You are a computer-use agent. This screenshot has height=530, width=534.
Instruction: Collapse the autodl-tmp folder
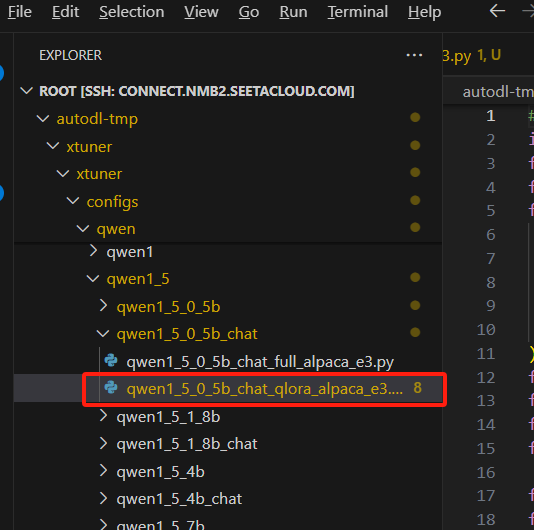(x=43, y=119)
